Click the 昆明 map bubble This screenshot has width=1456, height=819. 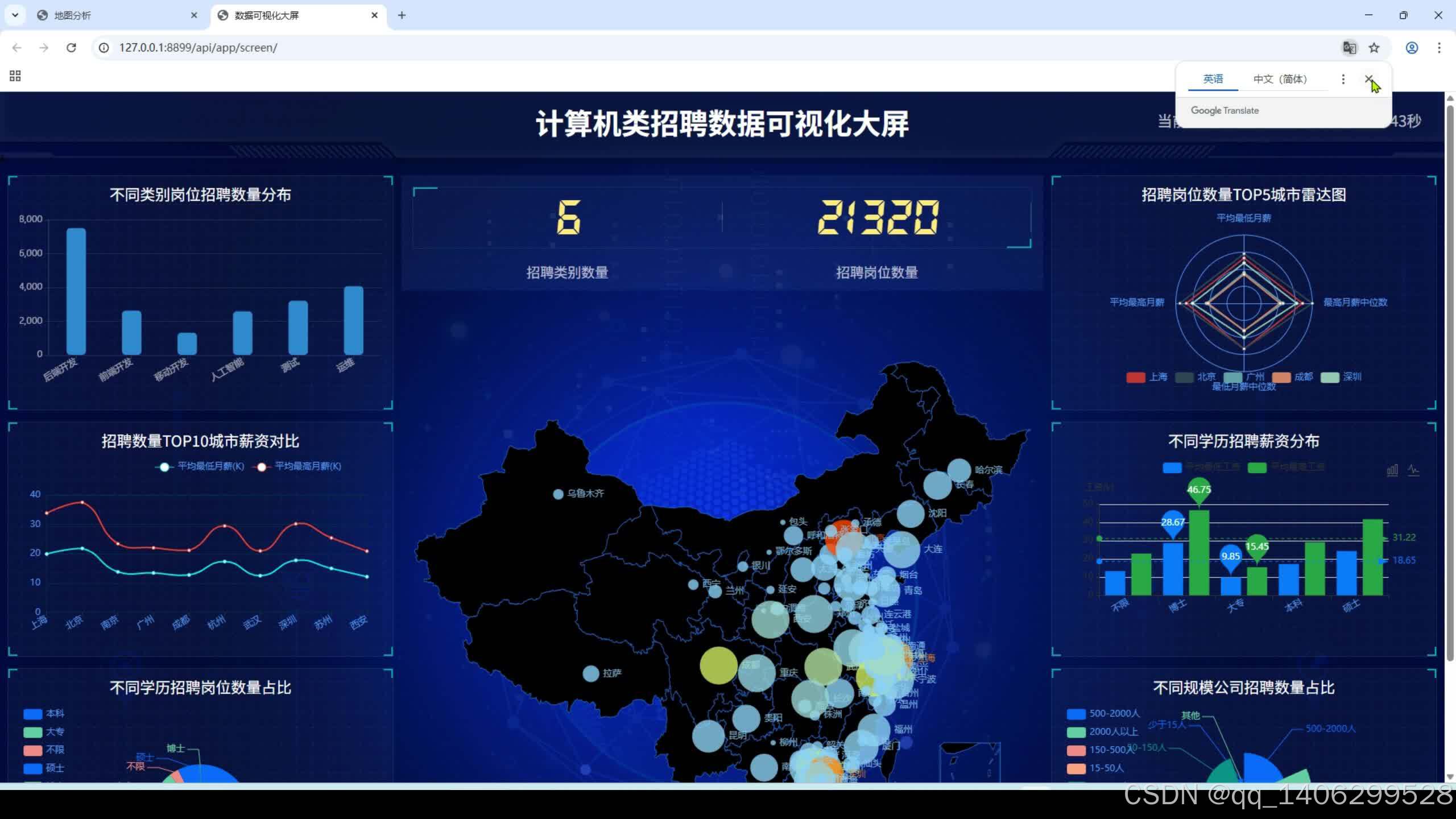(x=708, y=735)
